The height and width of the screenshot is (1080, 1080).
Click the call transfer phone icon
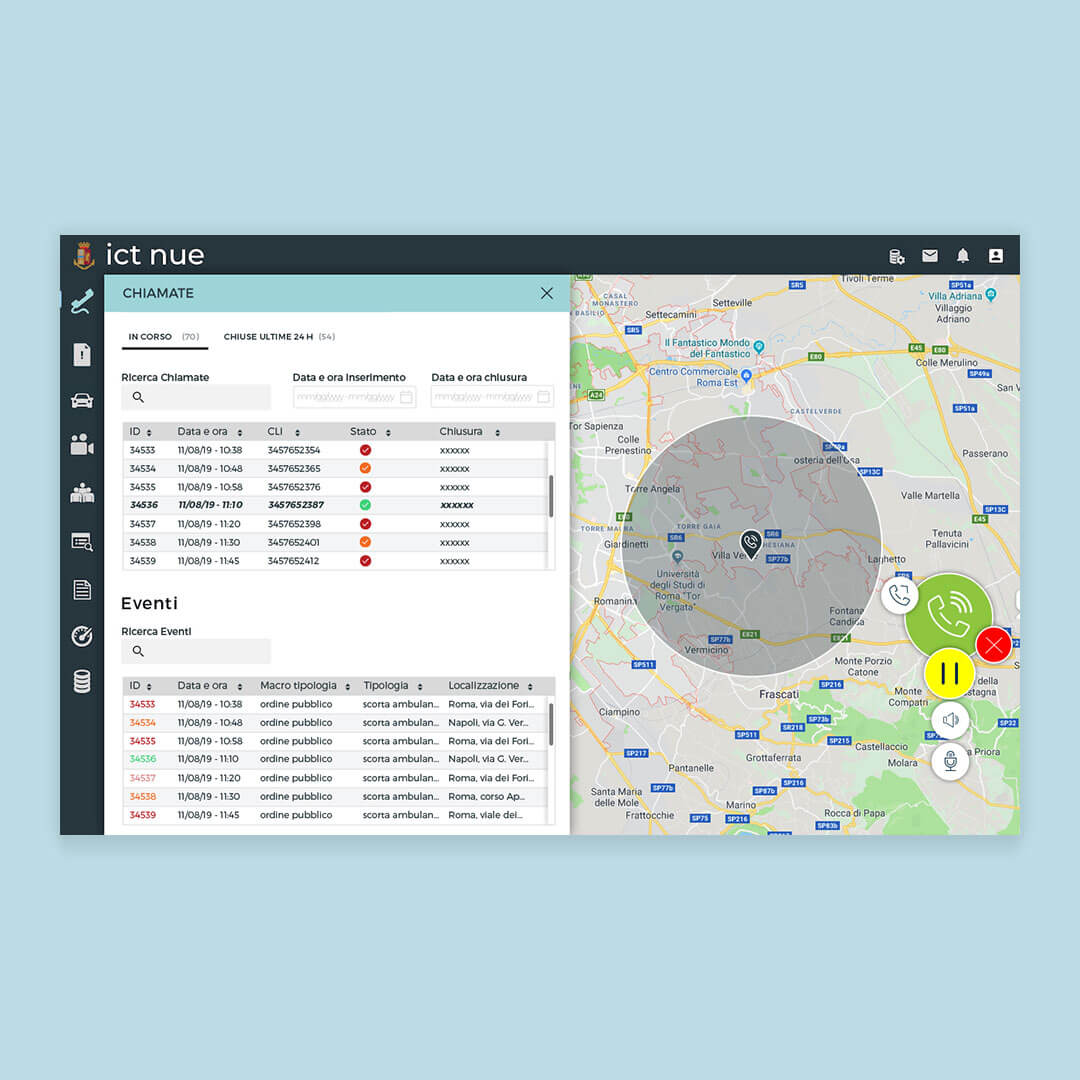point(900,595)
